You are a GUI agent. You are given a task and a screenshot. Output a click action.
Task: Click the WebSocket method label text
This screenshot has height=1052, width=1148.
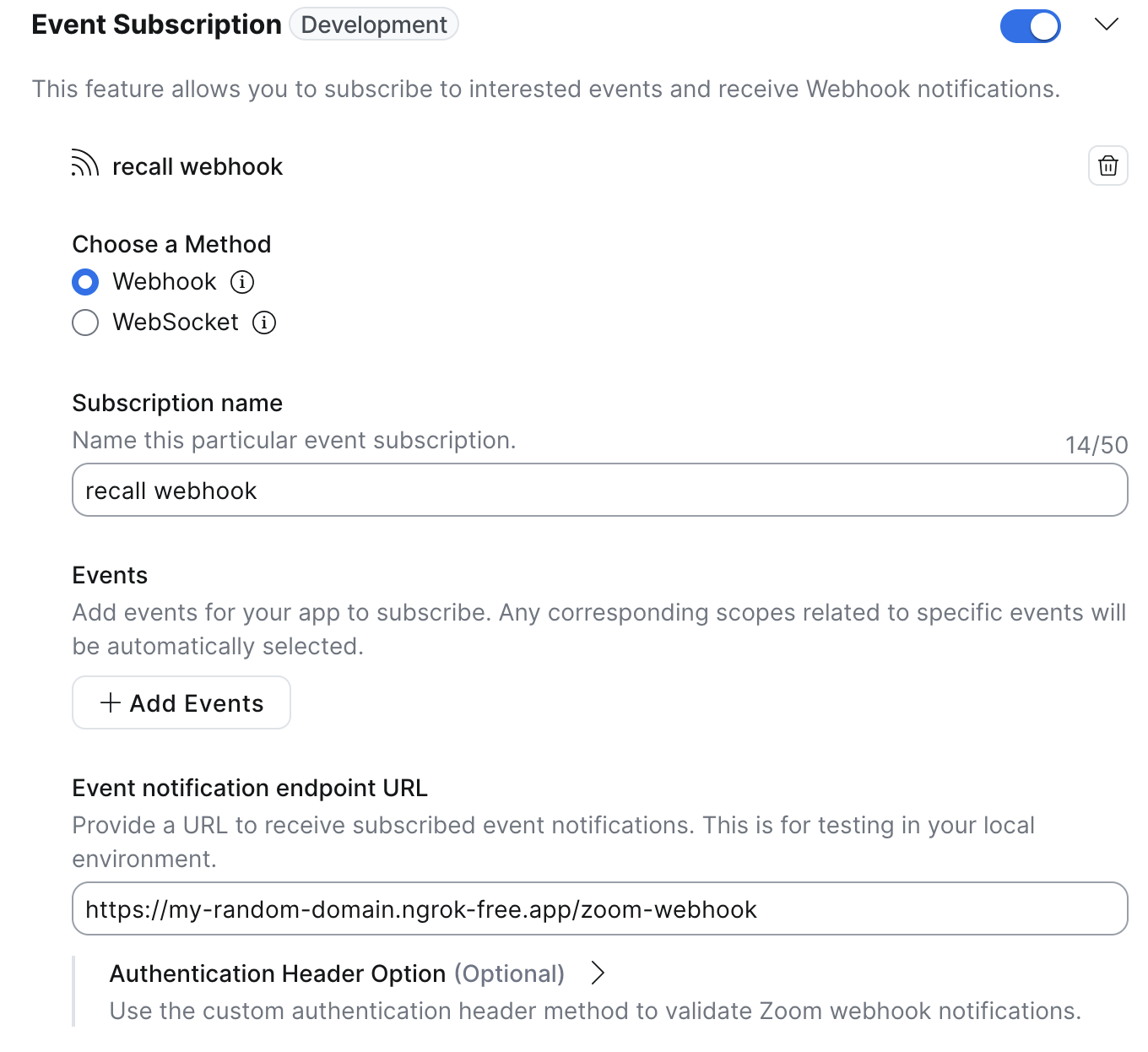[176, 322]
